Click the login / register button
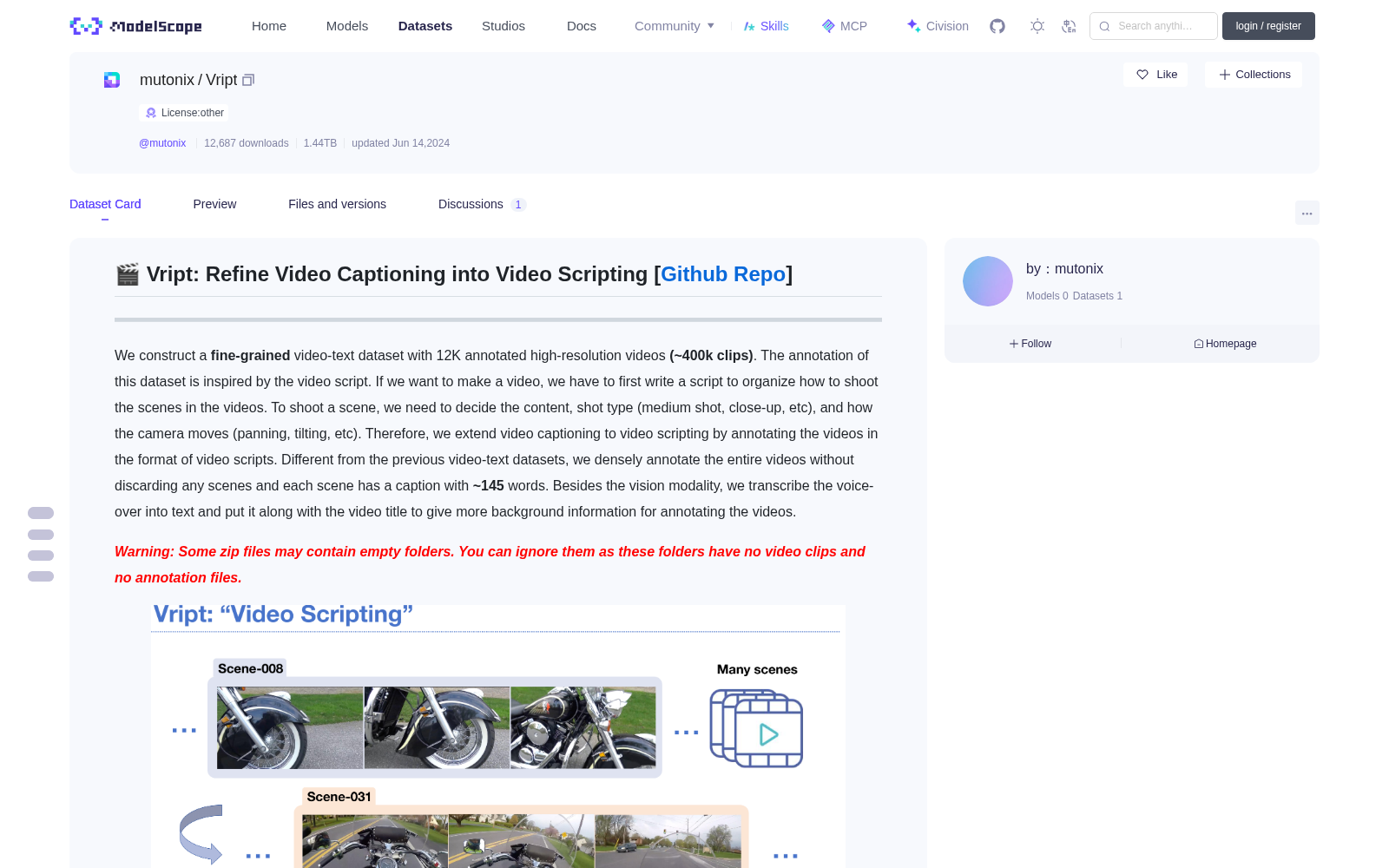1389x868 pixels. click(1268, 26)
